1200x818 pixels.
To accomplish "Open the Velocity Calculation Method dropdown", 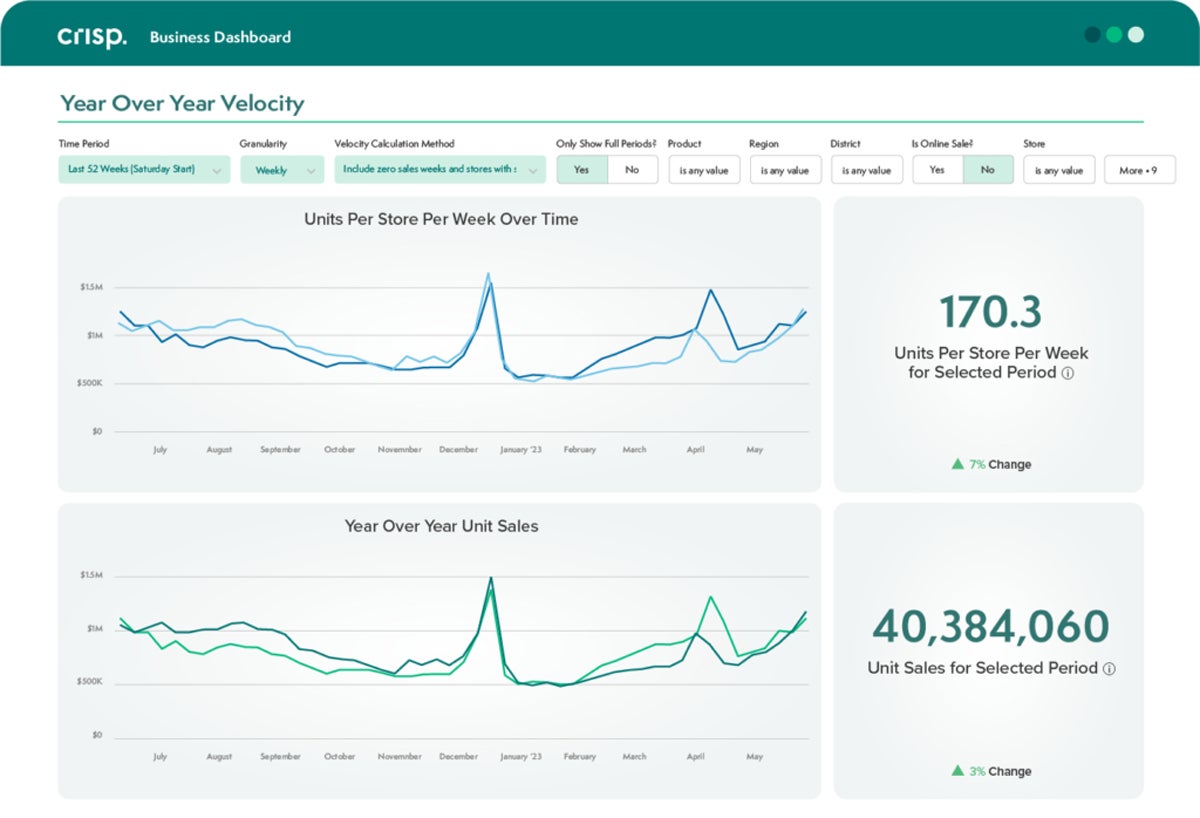I will click(440, 170).
